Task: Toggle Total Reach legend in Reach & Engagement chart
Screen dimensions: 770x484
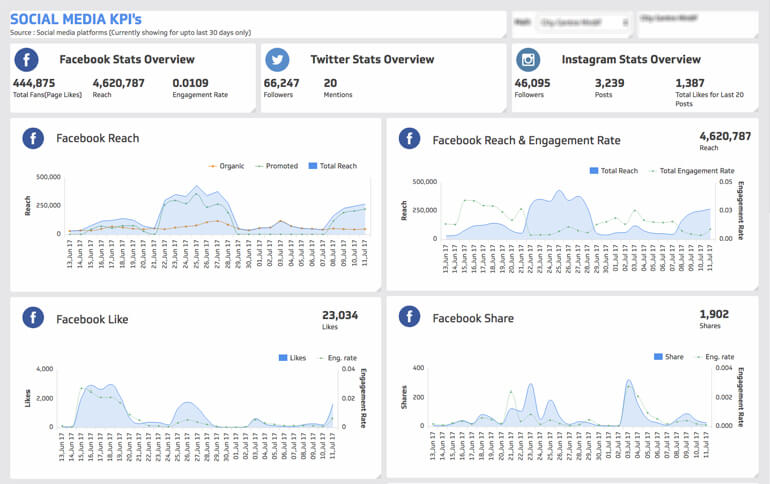Action: tap(613, 171)
